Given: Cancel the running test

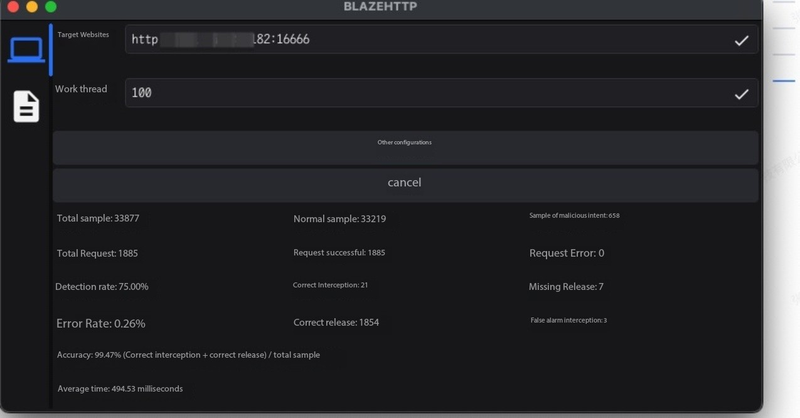Looking at the screenshot, I should point(405,185).
